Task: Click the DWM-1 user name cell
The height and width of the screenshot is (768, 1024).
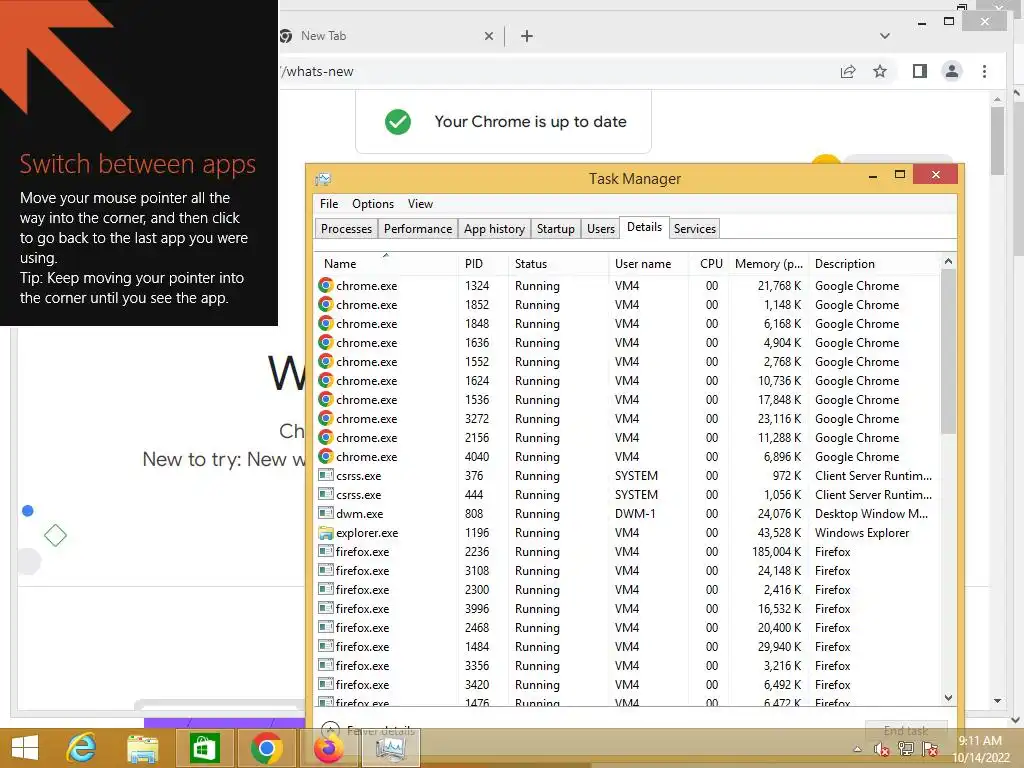Action: tap(635, 514)
